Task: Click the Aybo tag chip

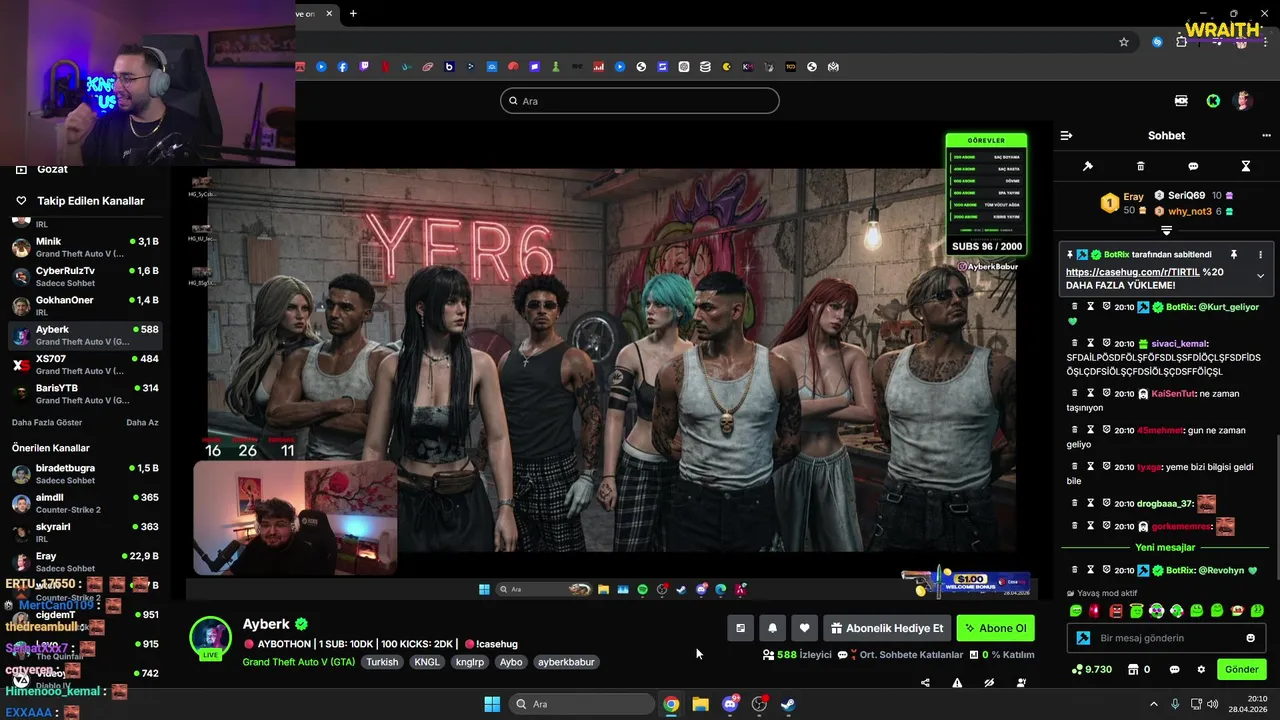Action: point(511,662)
